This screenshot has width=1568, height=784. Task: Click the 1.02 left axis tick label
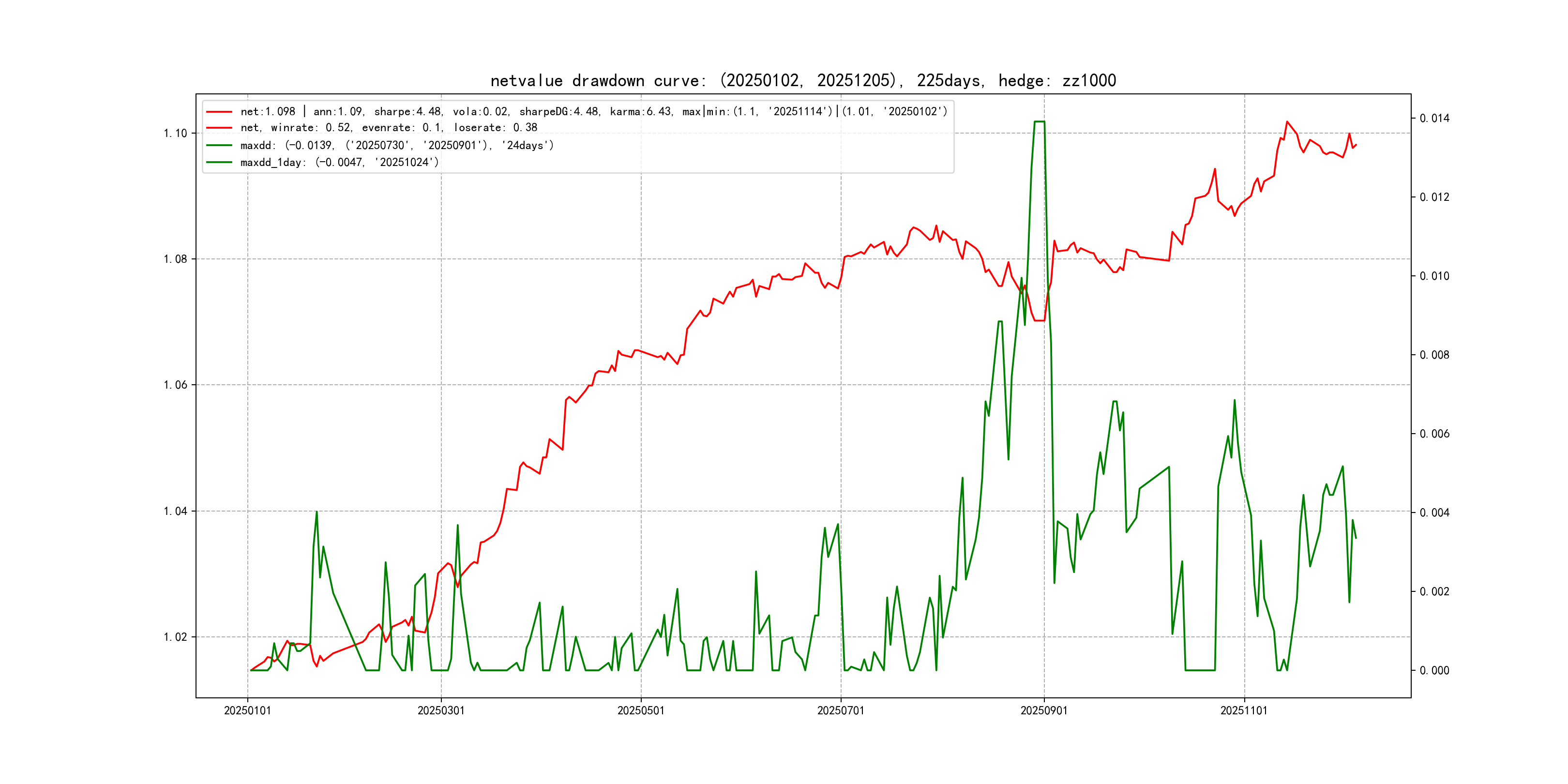click(175, 637)
